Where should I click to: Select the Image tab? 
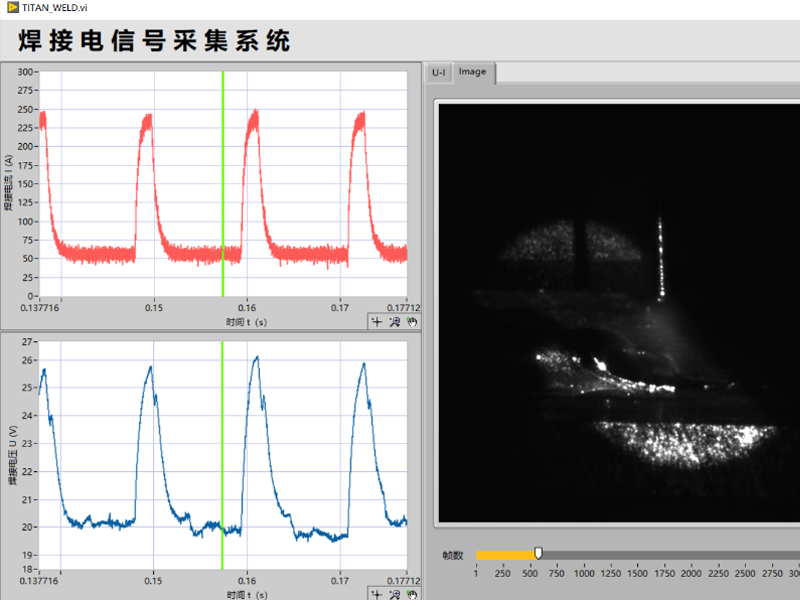click(472, 72)
